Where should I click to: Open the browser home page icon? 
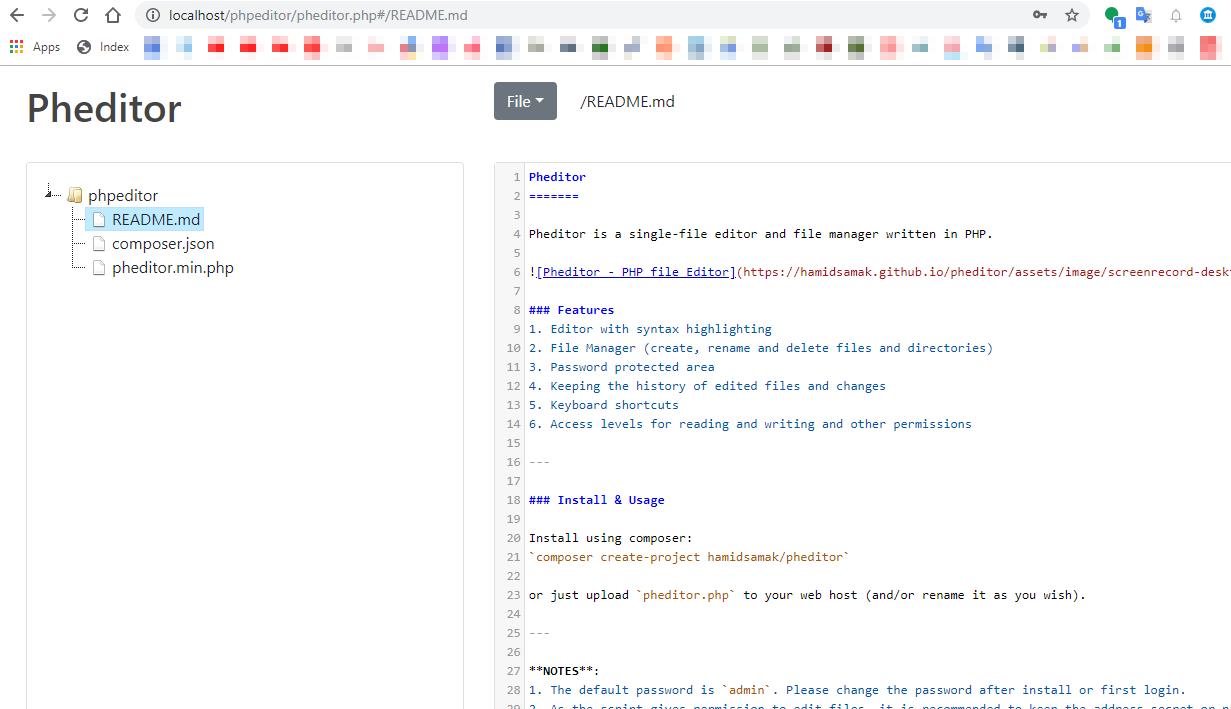[x=113, y=15]
